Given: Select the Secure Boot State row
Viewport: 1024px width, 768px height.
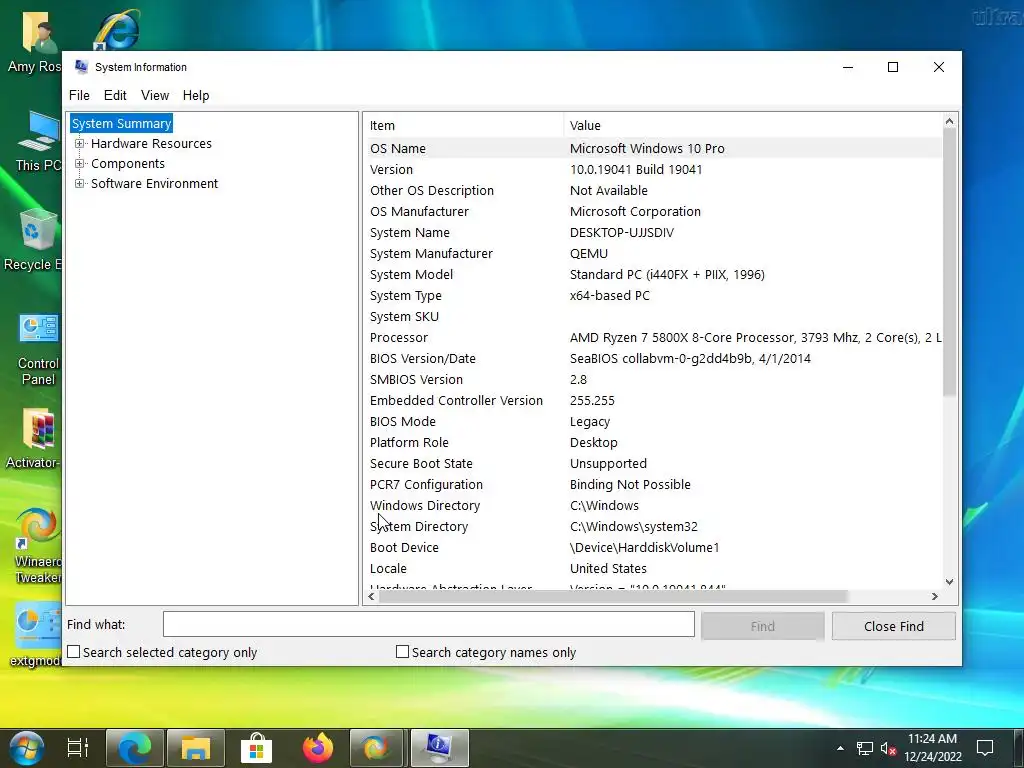Looking at the screenshot, I should 653,464.
